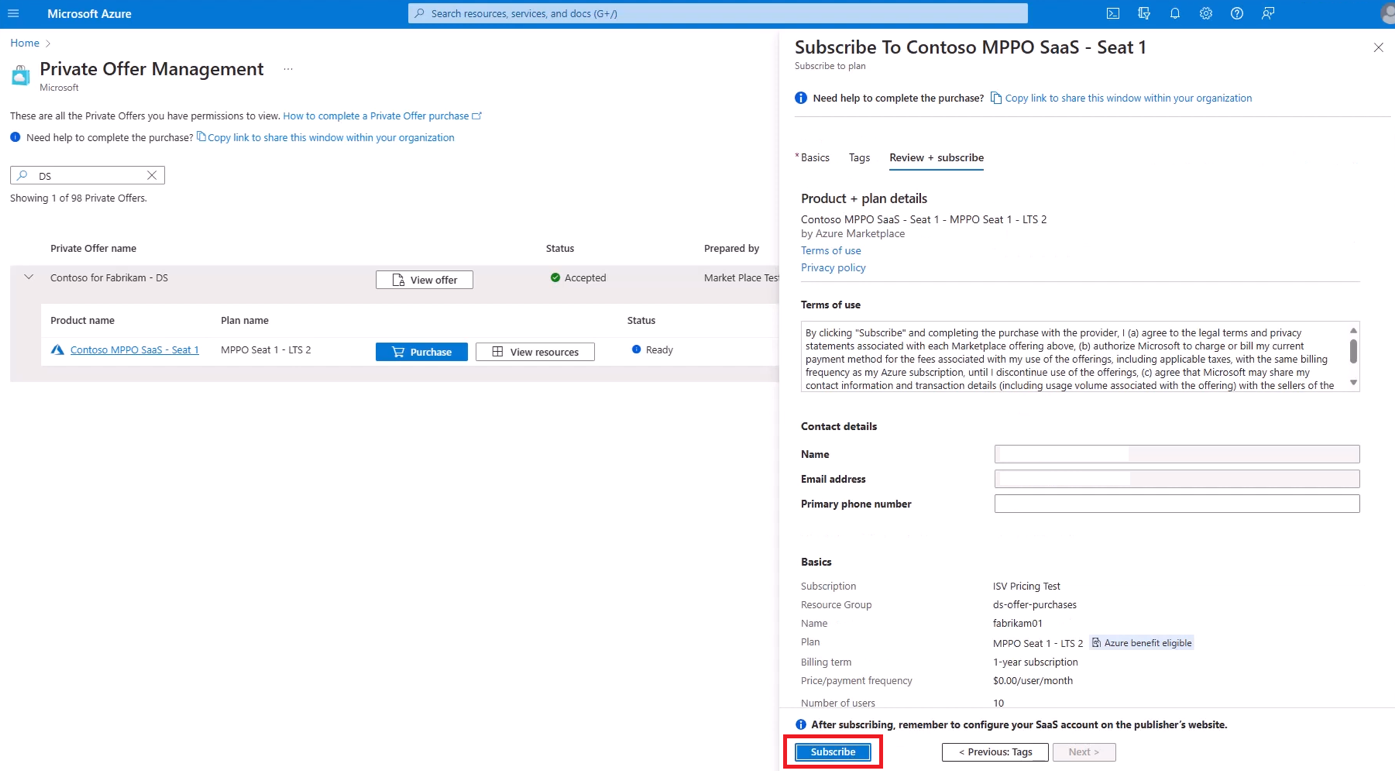Click the Terms of use scroll up arrow
This screenshot has width=1395, height=771.
click(1353, 330)
